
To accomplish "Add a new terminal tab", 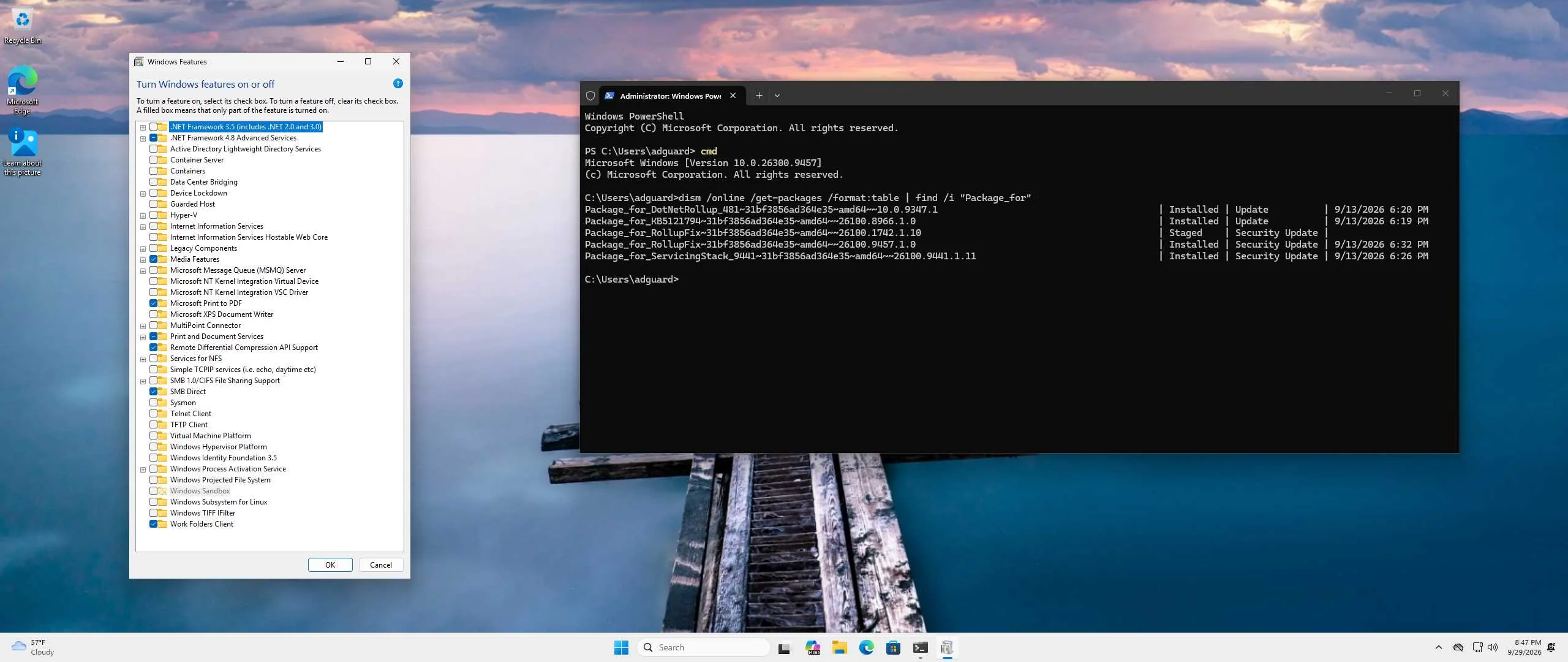I will pyautogui.click(x=759, y=95).
